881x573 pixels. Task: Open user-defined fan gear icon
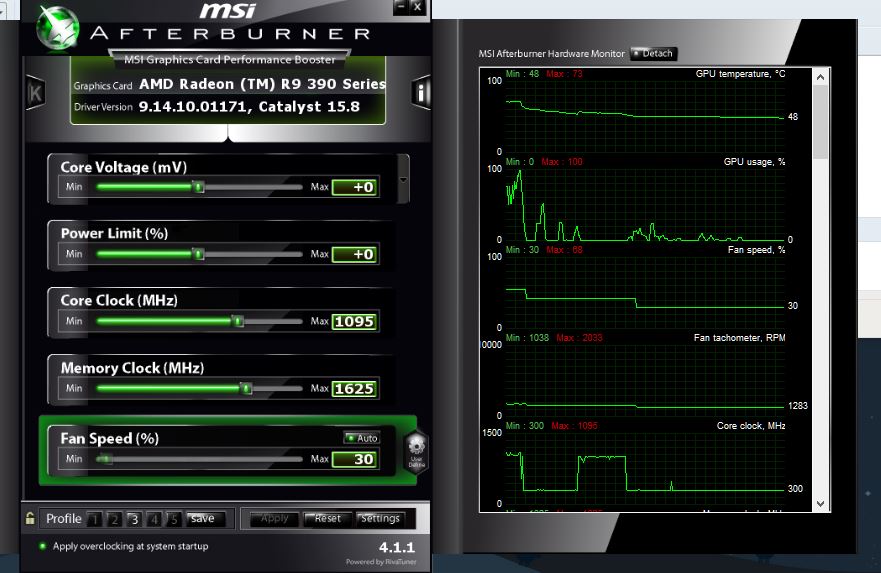tap(416, 452)
